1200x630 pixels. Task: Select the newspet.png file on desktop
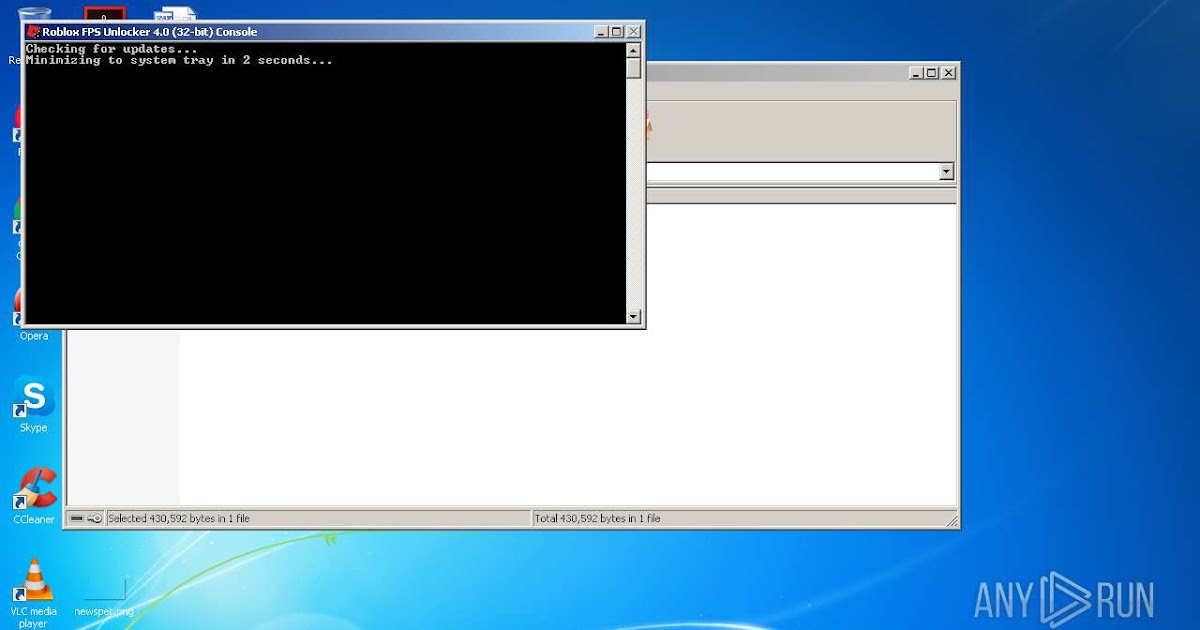click(x=104, y=596)
